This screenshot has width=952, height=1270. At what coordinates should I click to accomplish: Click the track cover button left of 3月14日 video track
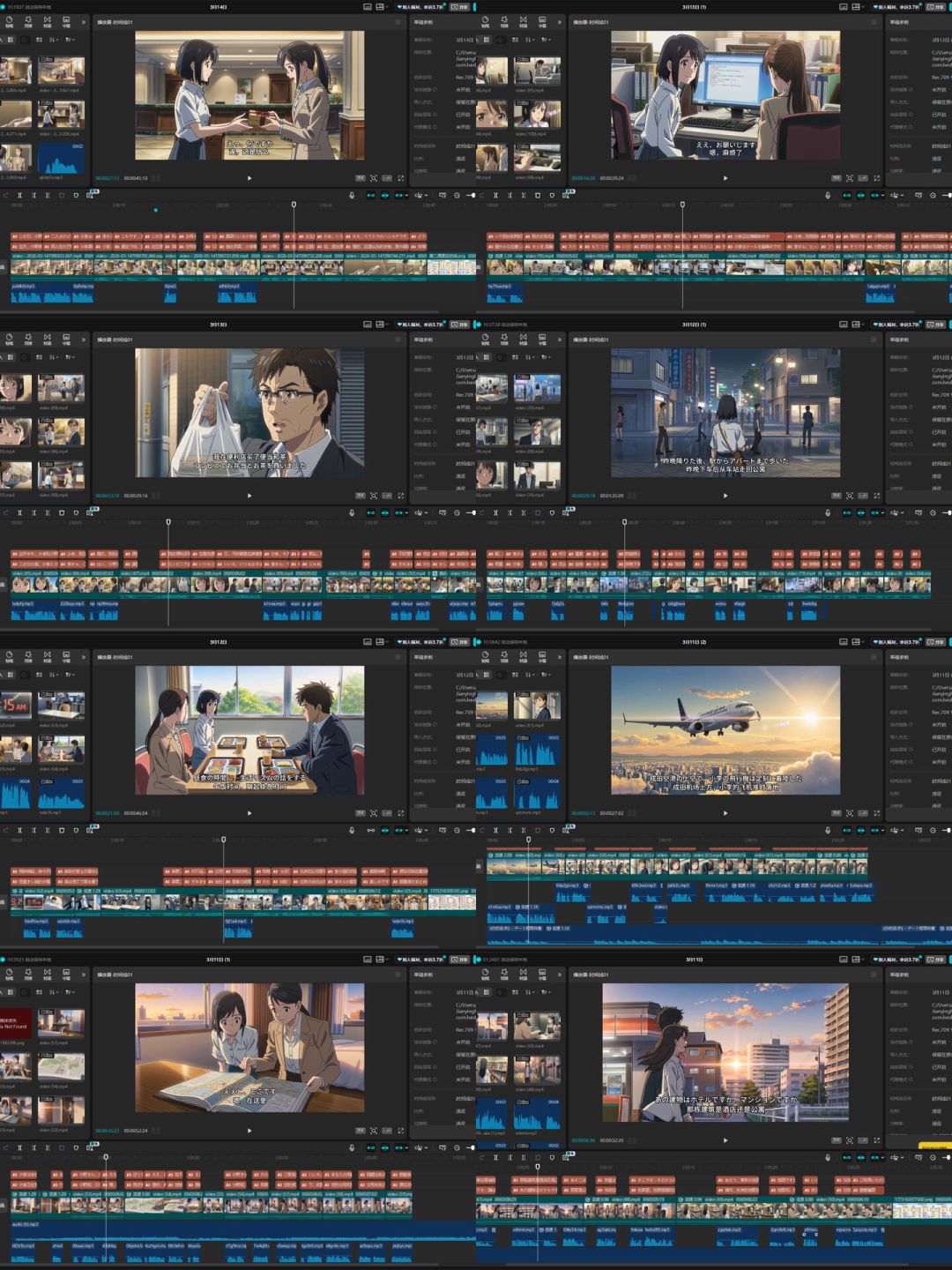coord(3,266)
